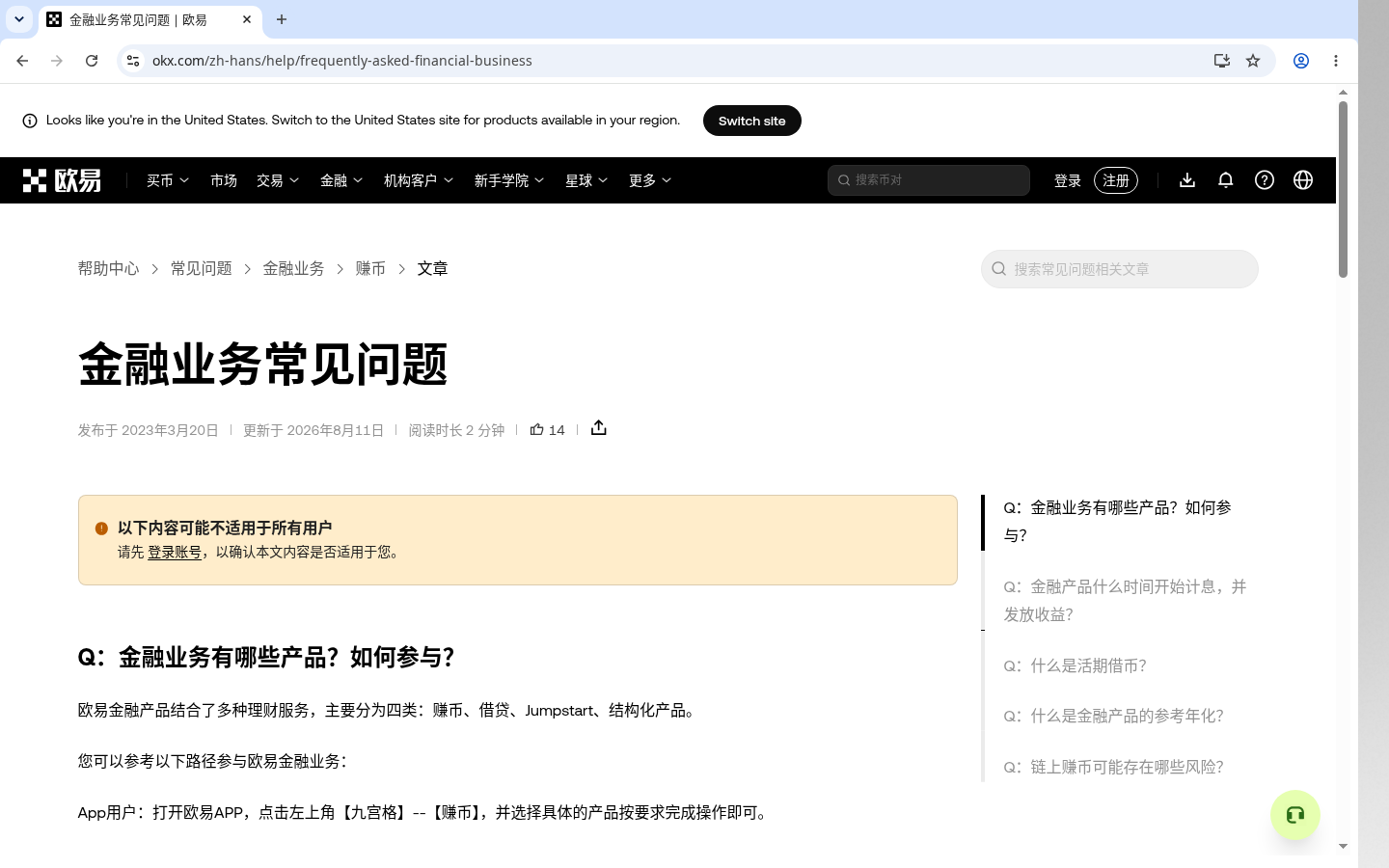Click the page vertical scrollbar thumb
Viewport: 1389px width, 868px height.
(x=1343, y=189)
